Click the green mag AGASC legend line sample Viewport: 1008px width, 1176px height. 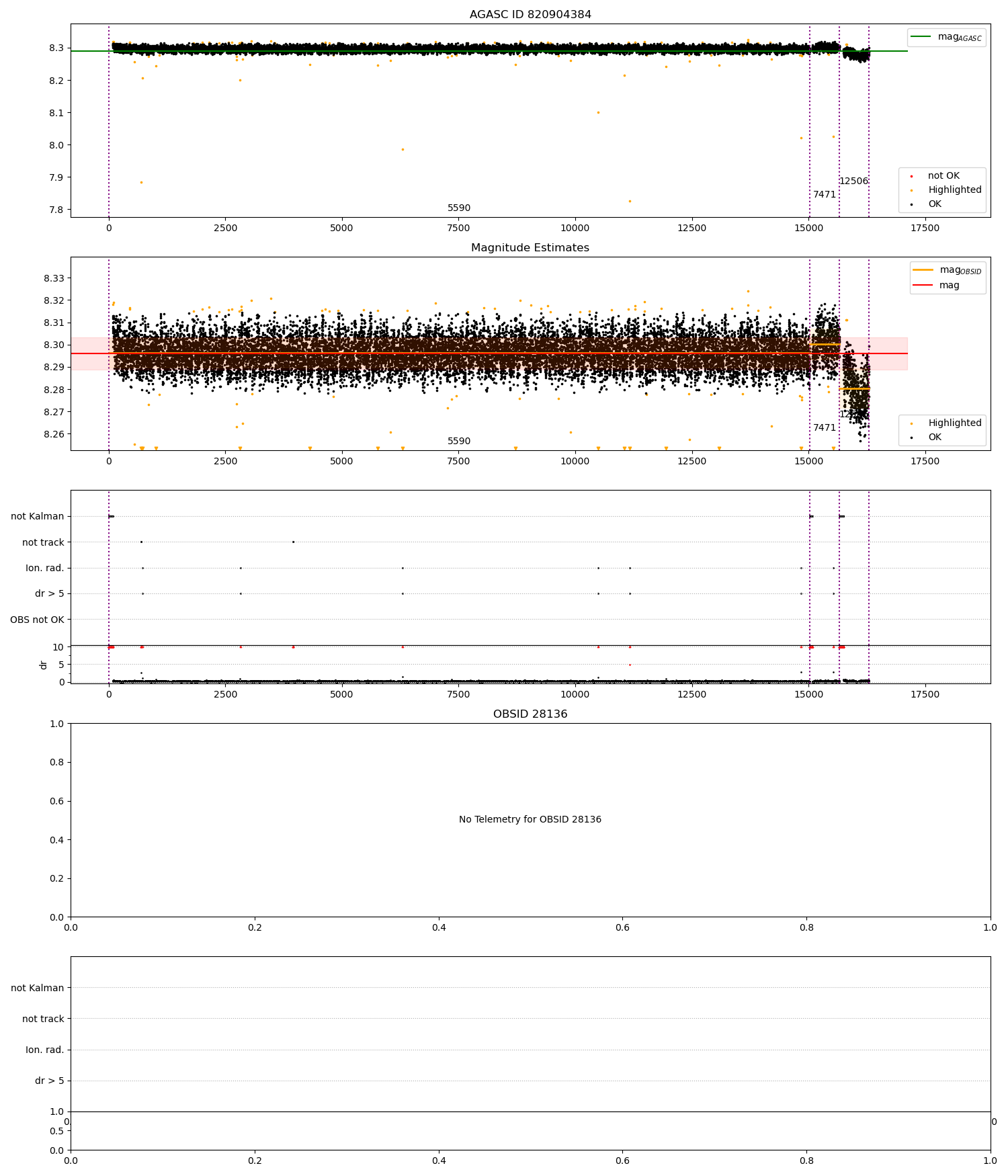point(921,37)
